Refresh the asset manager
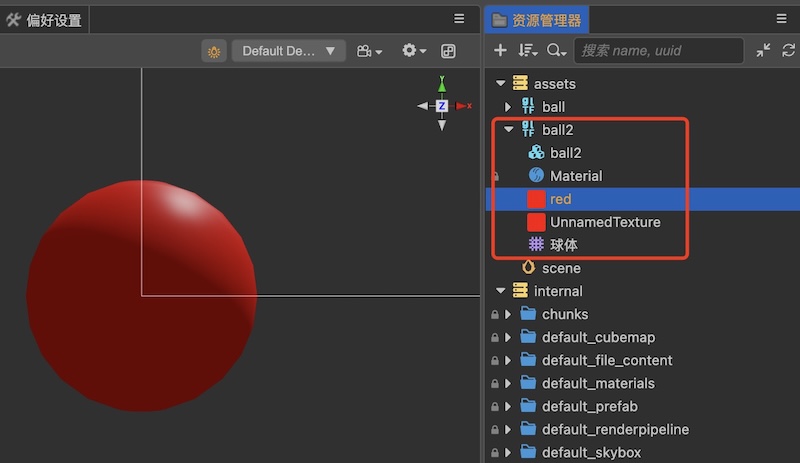800x463 pixels. point(789,50)
